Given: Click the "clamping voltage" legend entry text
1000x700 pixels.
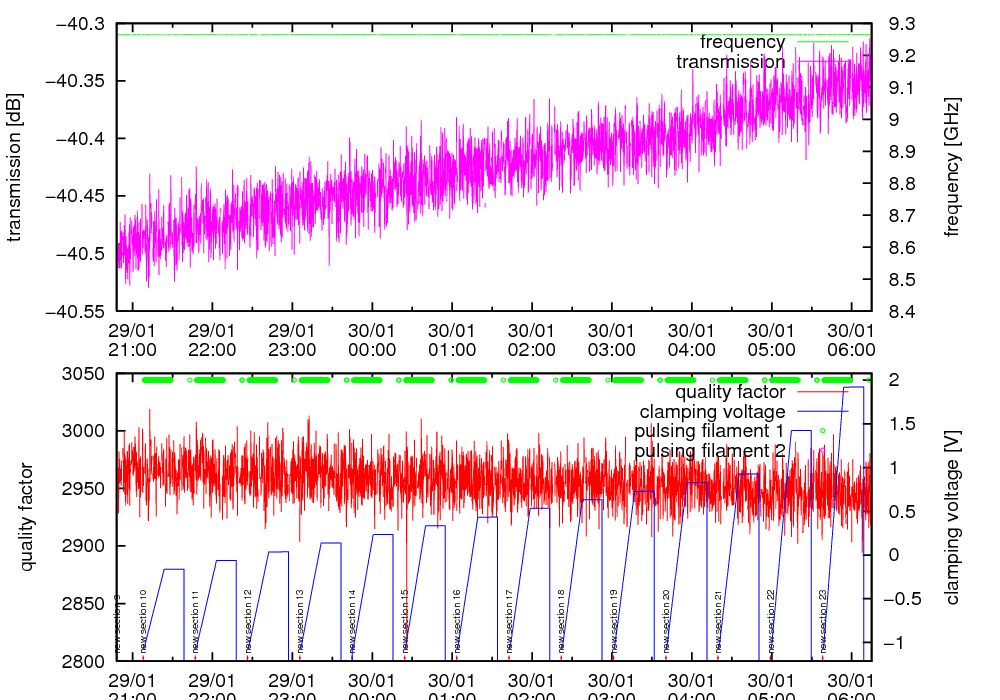Looking at the screenshot, I should 712,411.
